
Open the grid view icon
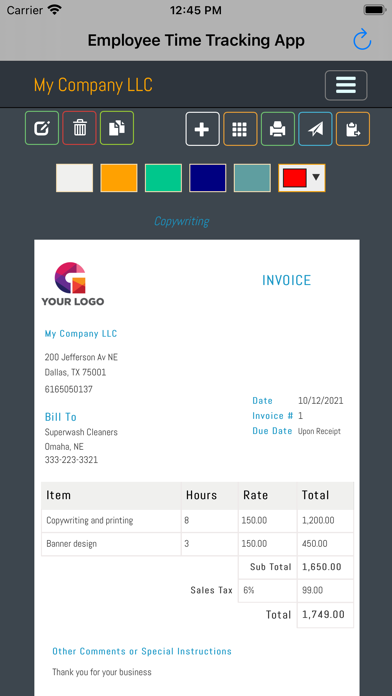click(240, 129)
